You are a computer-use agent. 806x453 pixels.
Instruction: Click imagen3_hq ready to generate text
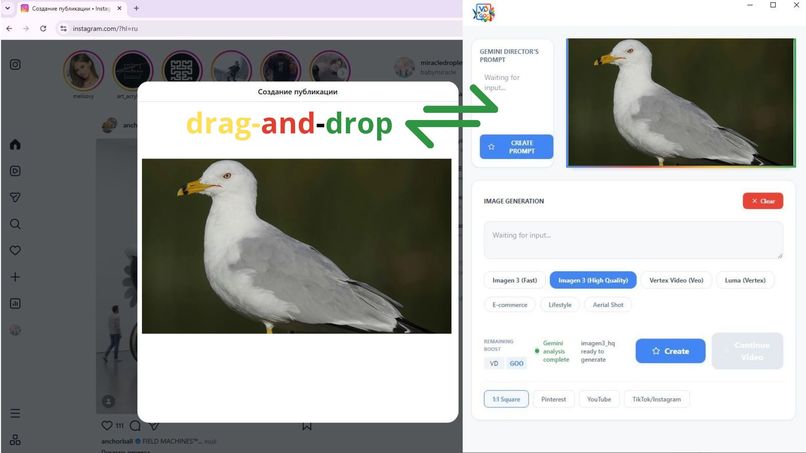point(597,351)
